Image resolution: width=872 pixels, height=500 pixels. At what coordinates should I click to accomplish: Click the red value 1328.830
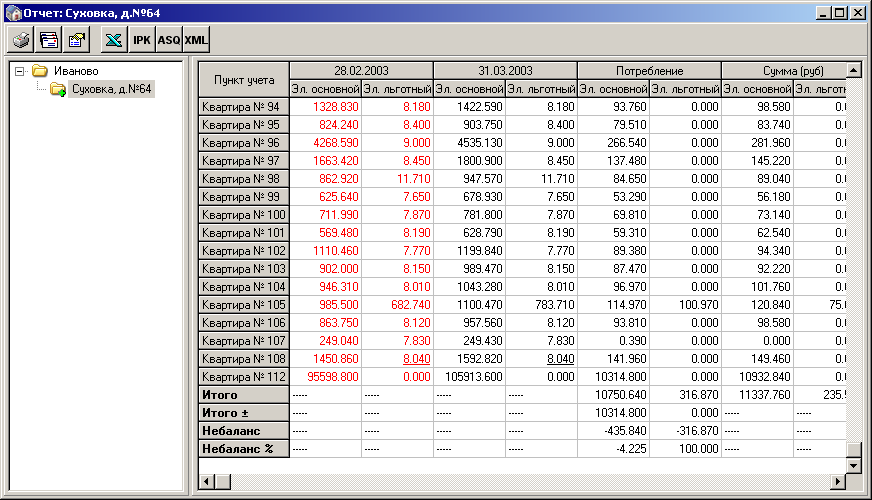tap(335, 107)
